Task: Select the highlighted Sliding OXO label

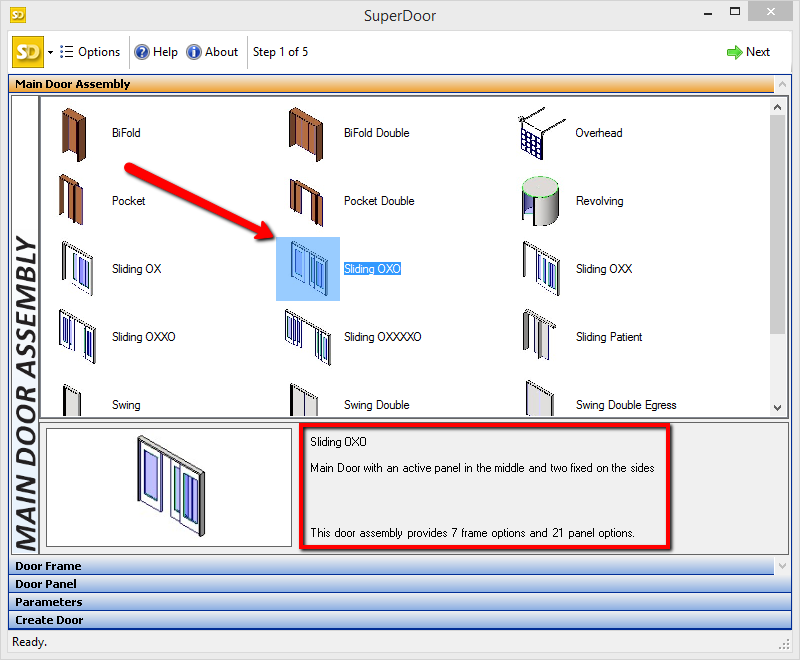Action: (372, 269)
